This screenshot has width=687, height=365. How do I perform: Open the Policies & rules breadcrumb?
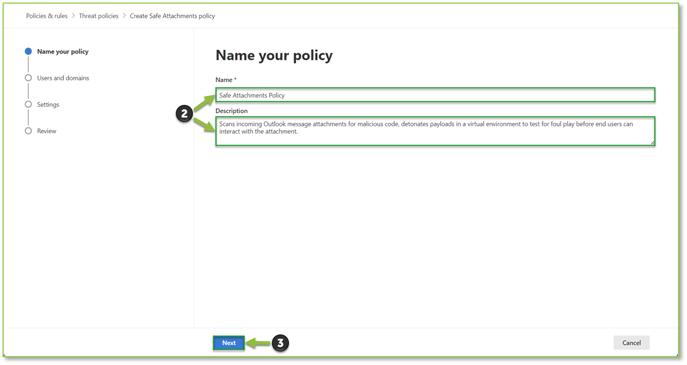coord(46,16)
